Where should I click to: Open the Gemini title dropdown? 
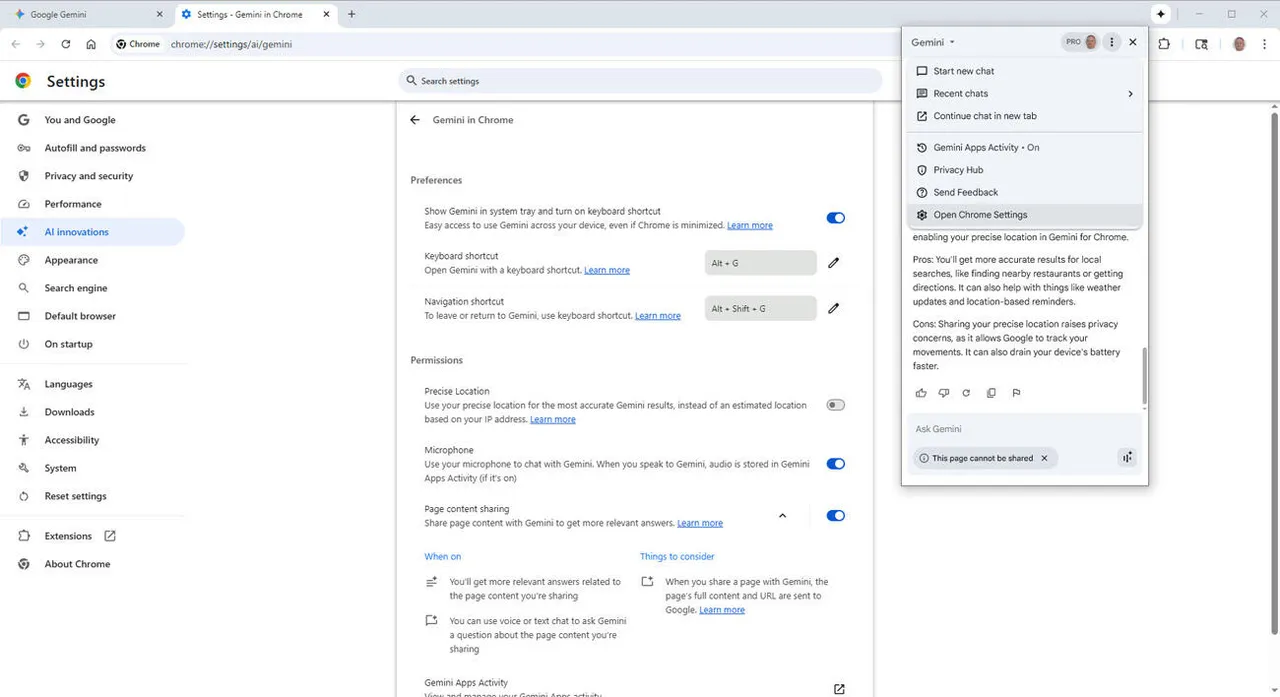[x=933, y=43]
